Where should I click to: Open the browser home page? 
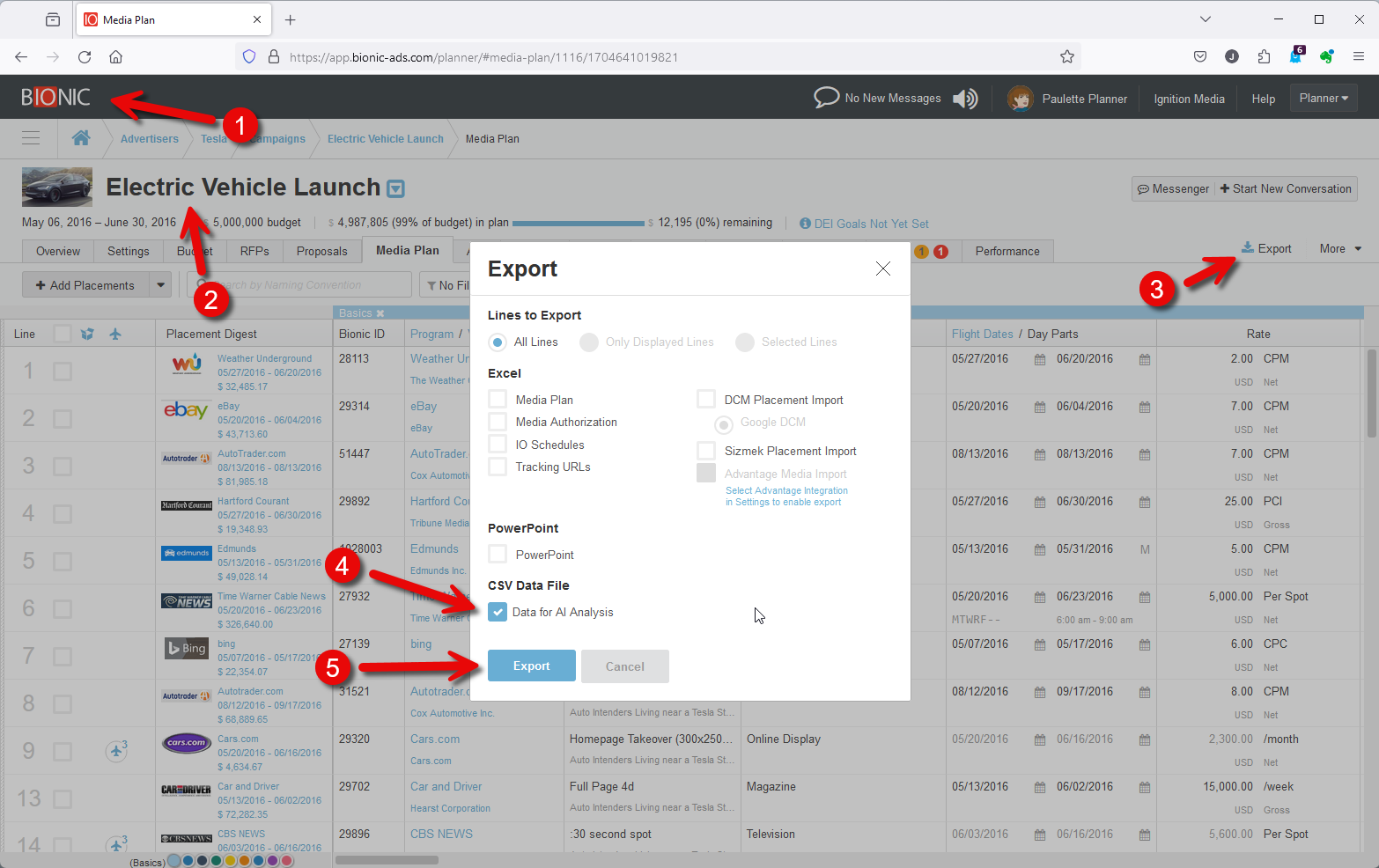pos(115,57)
